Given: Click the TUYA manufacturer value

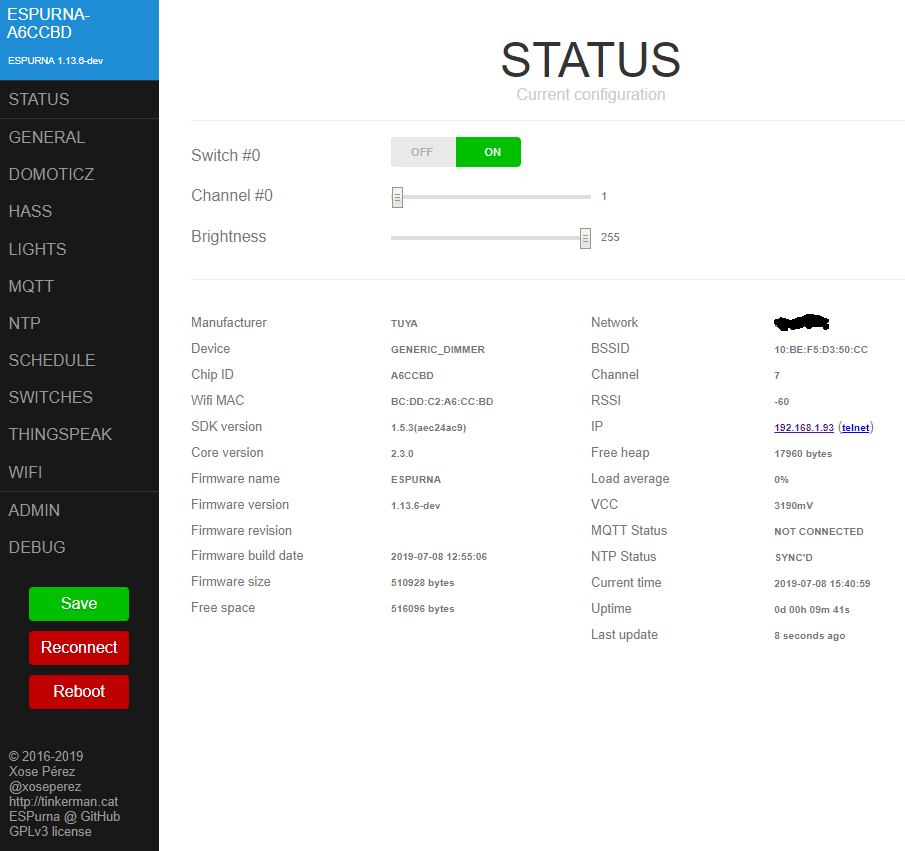Looking at the screenshot, I should pyautogui.click(x=404, y=323).
